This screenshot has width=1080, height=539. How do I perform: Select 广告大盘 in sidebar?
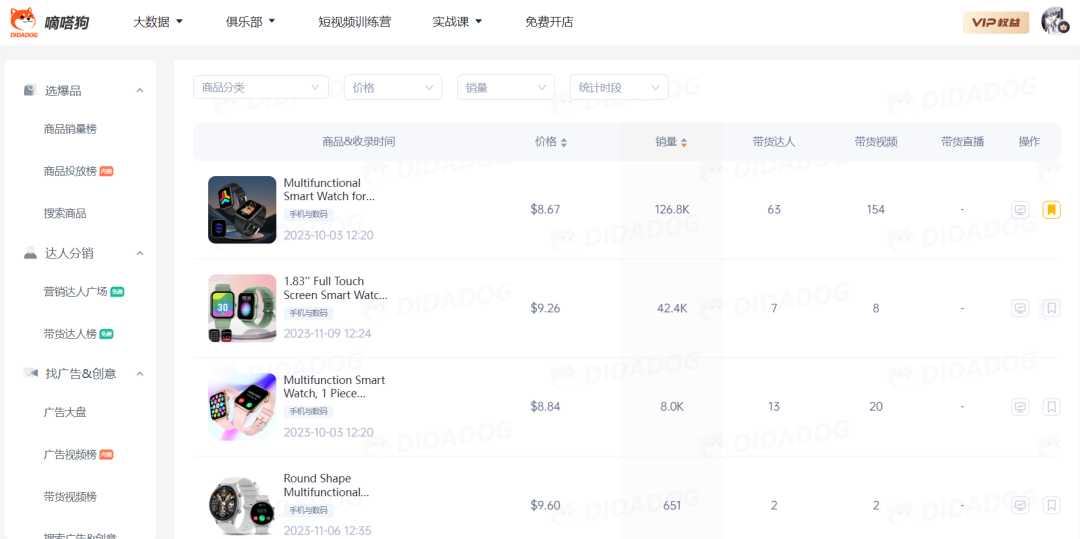[x=65, y=412]
